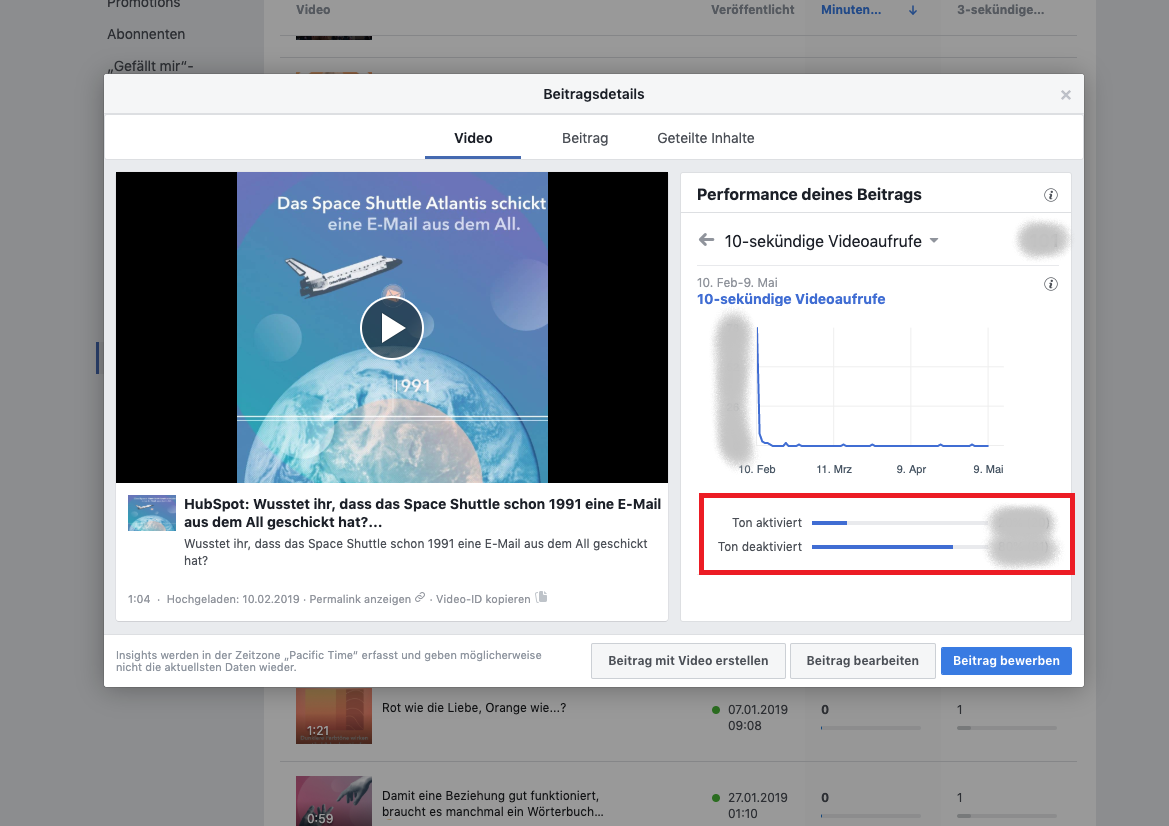Show info icon beside date range
The width and height of the screenshot is (1169, 826).
click(x=1050, y=284)
